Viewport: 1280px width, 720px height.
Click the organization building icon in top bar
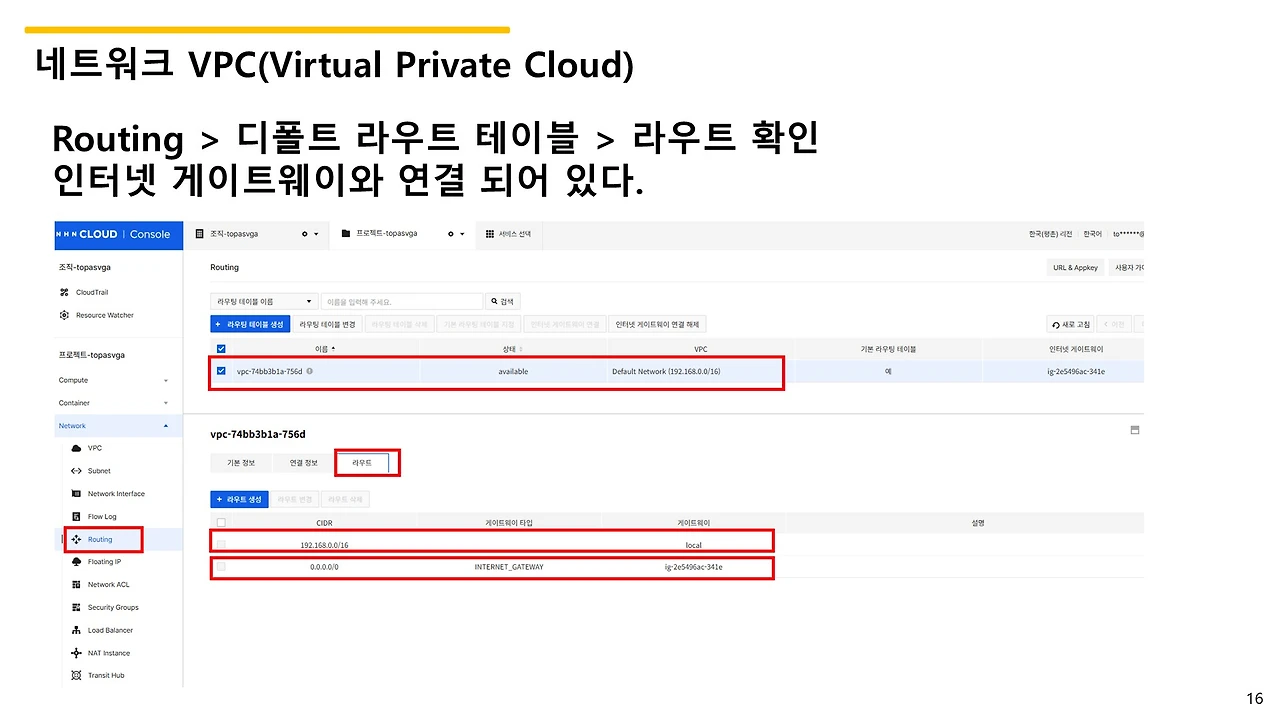click(x=200, y=234)
